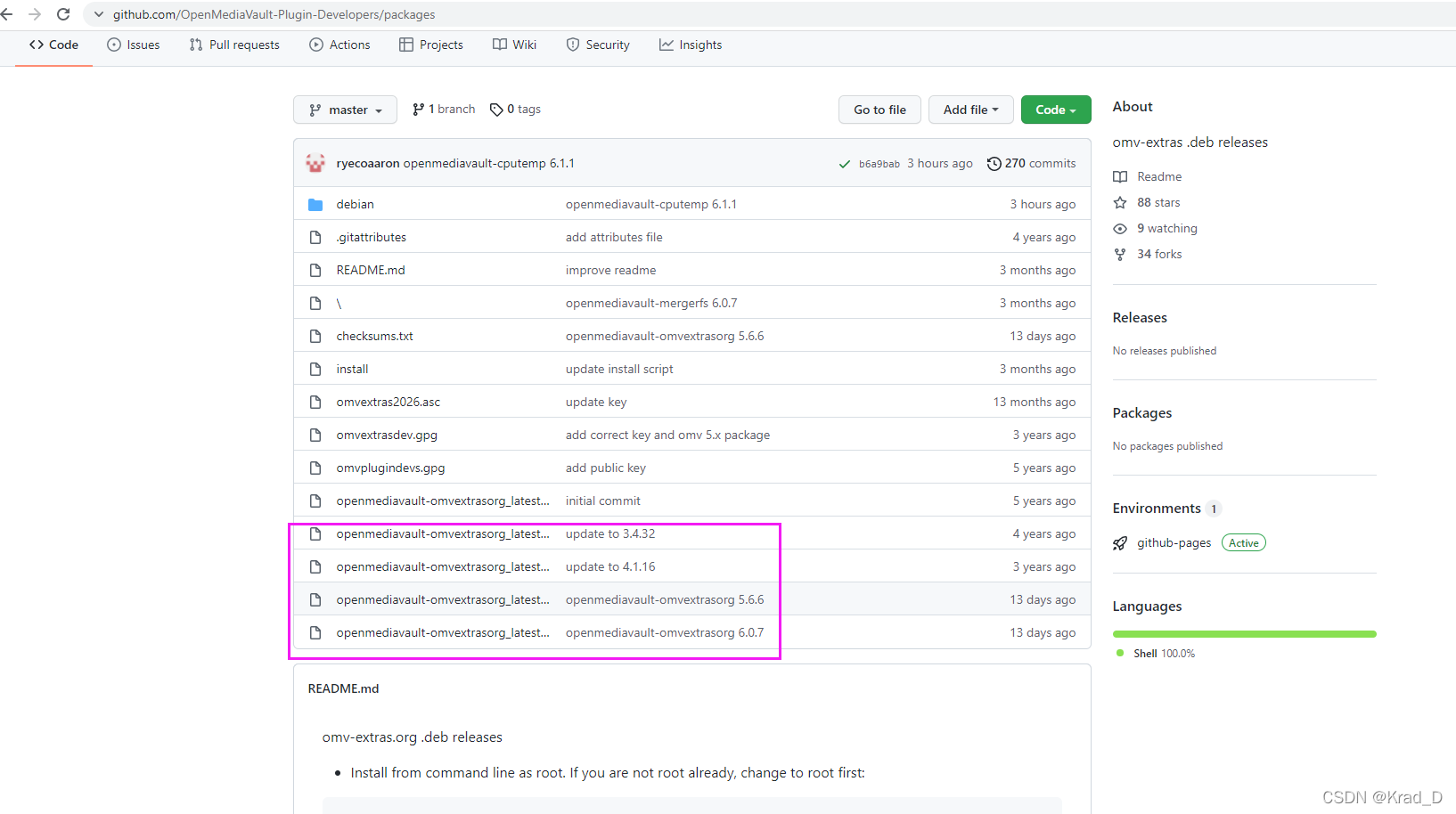This screenshot has width=1456, height=814.
Task: Go back with the browser back arrow
Action: pyautogui.click(x=7, y=14)
